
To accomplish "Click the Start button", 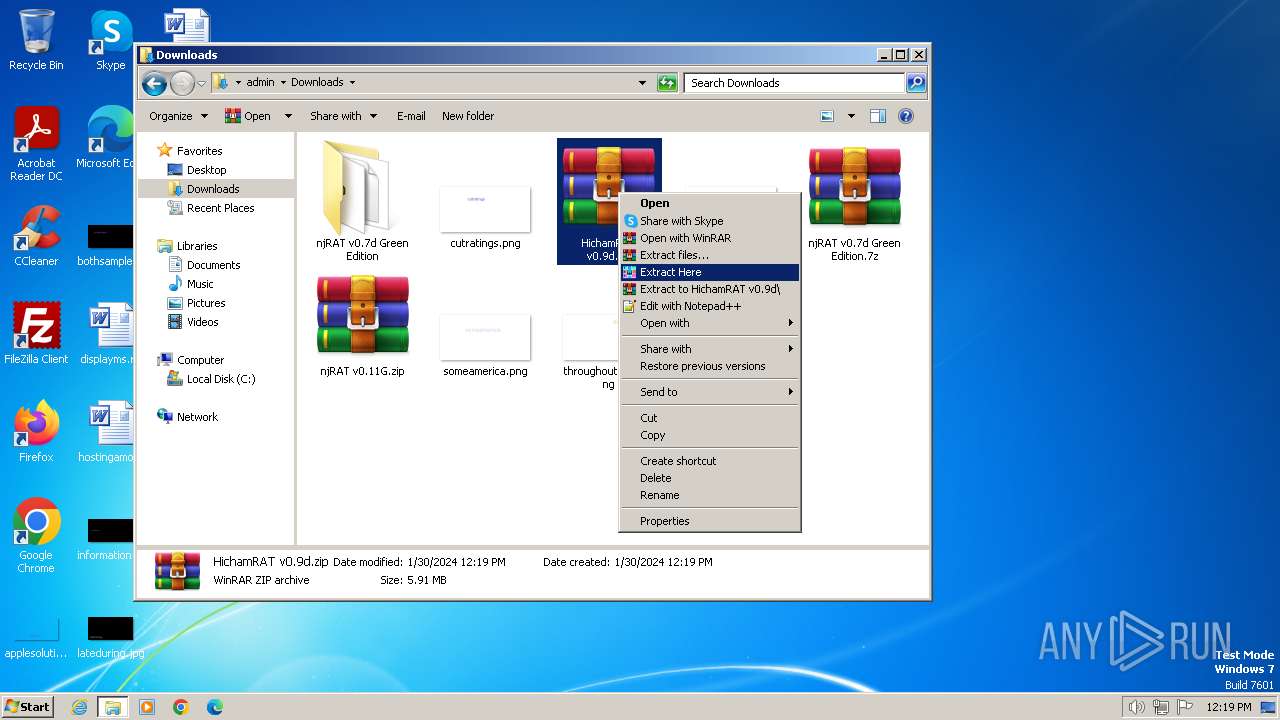I will click(27, 706).
